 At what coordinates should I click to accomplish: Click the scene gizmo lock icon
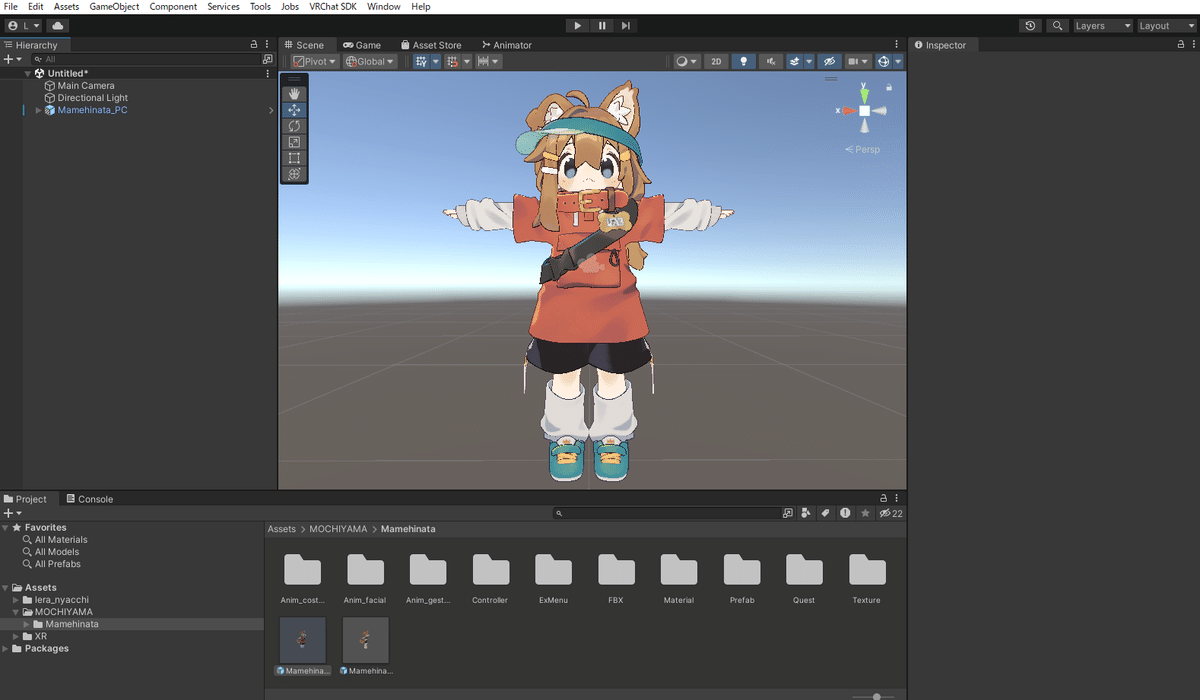click(889, 87)
